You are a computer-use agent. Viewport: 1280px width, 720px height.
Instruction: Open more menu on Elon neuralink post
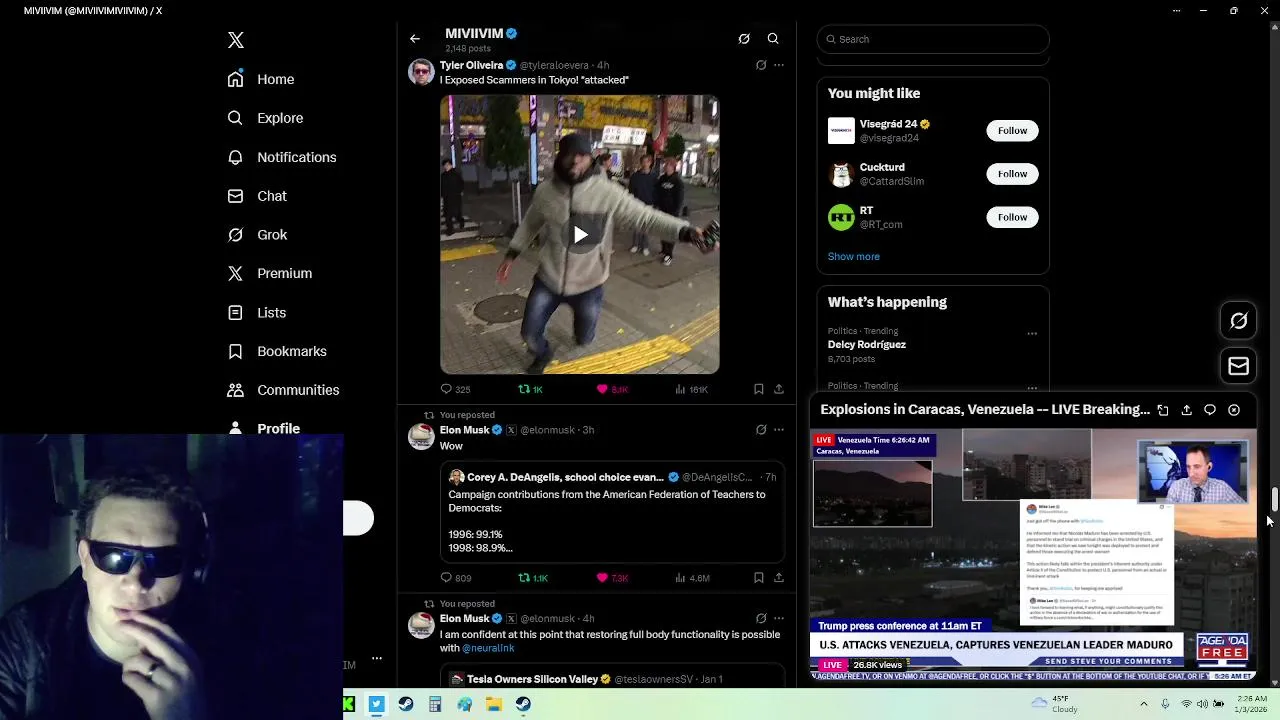779,619
